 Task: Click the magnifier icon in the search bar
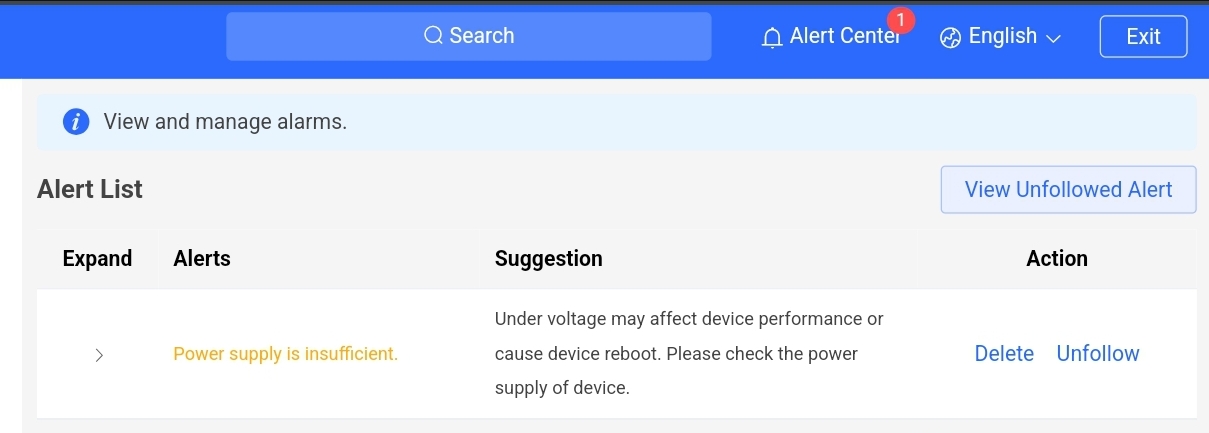[x=433, y=36]
